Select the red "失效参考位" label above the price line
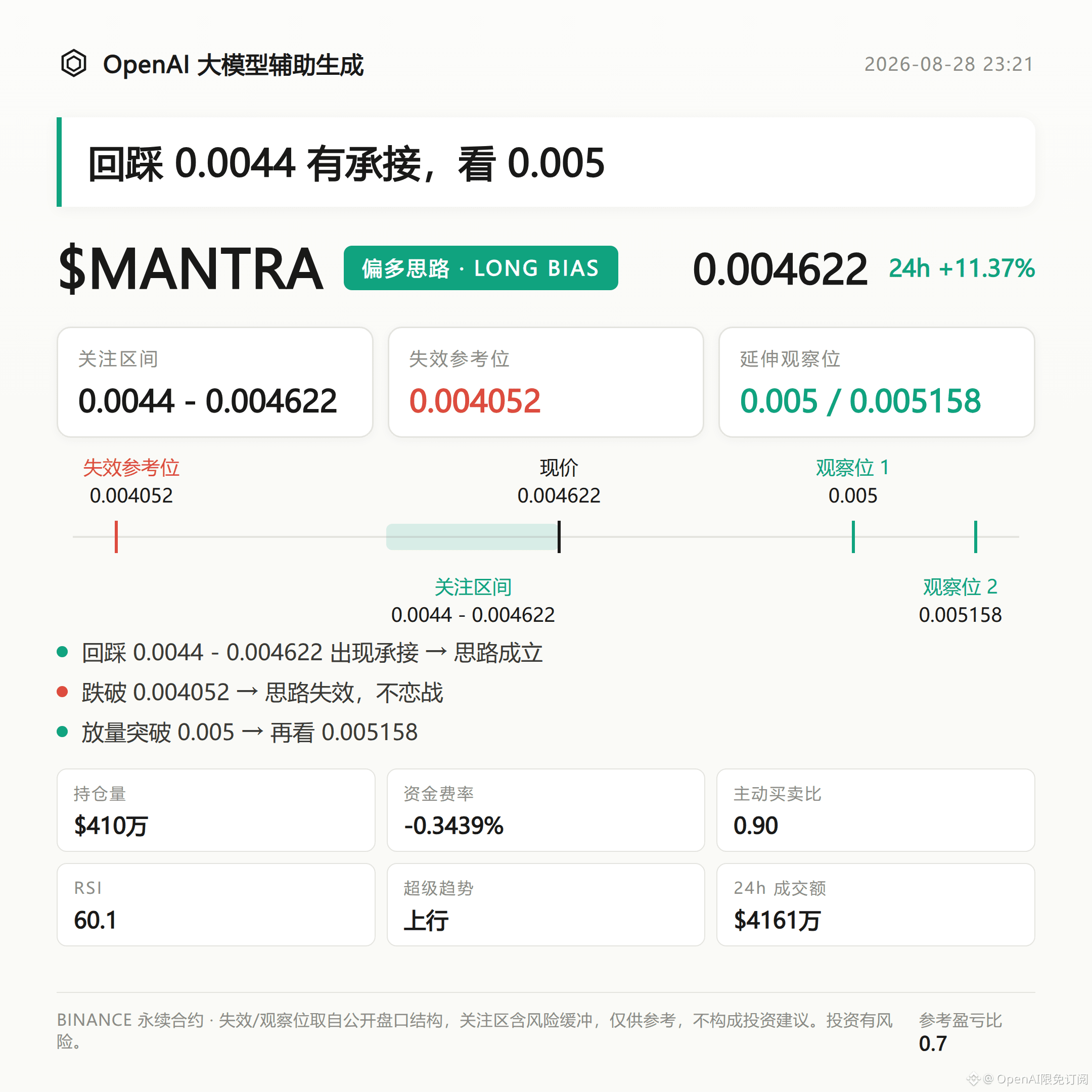 (131, 468)
